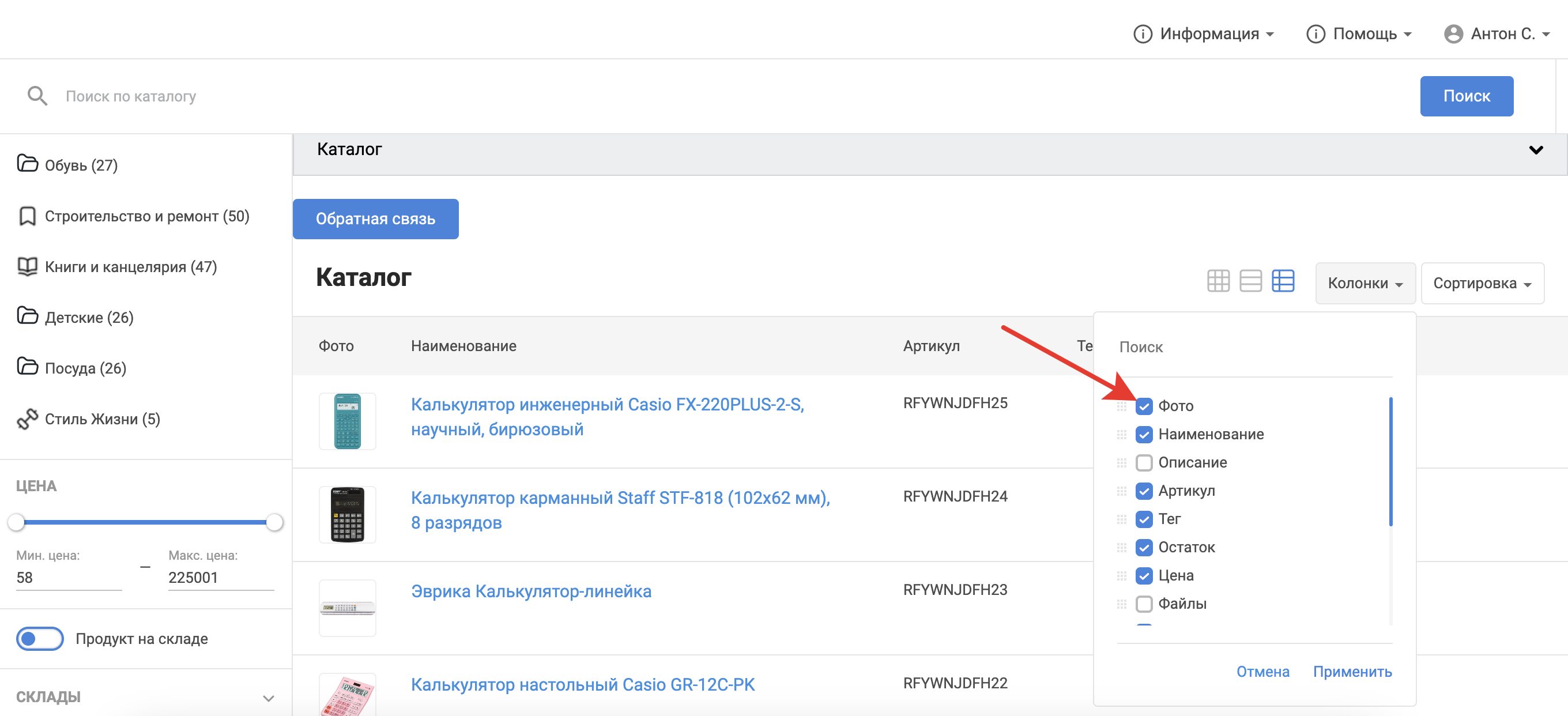Open Эврика Калькулятор-линейка link
1568x716 pixels.
pos(531,591)
